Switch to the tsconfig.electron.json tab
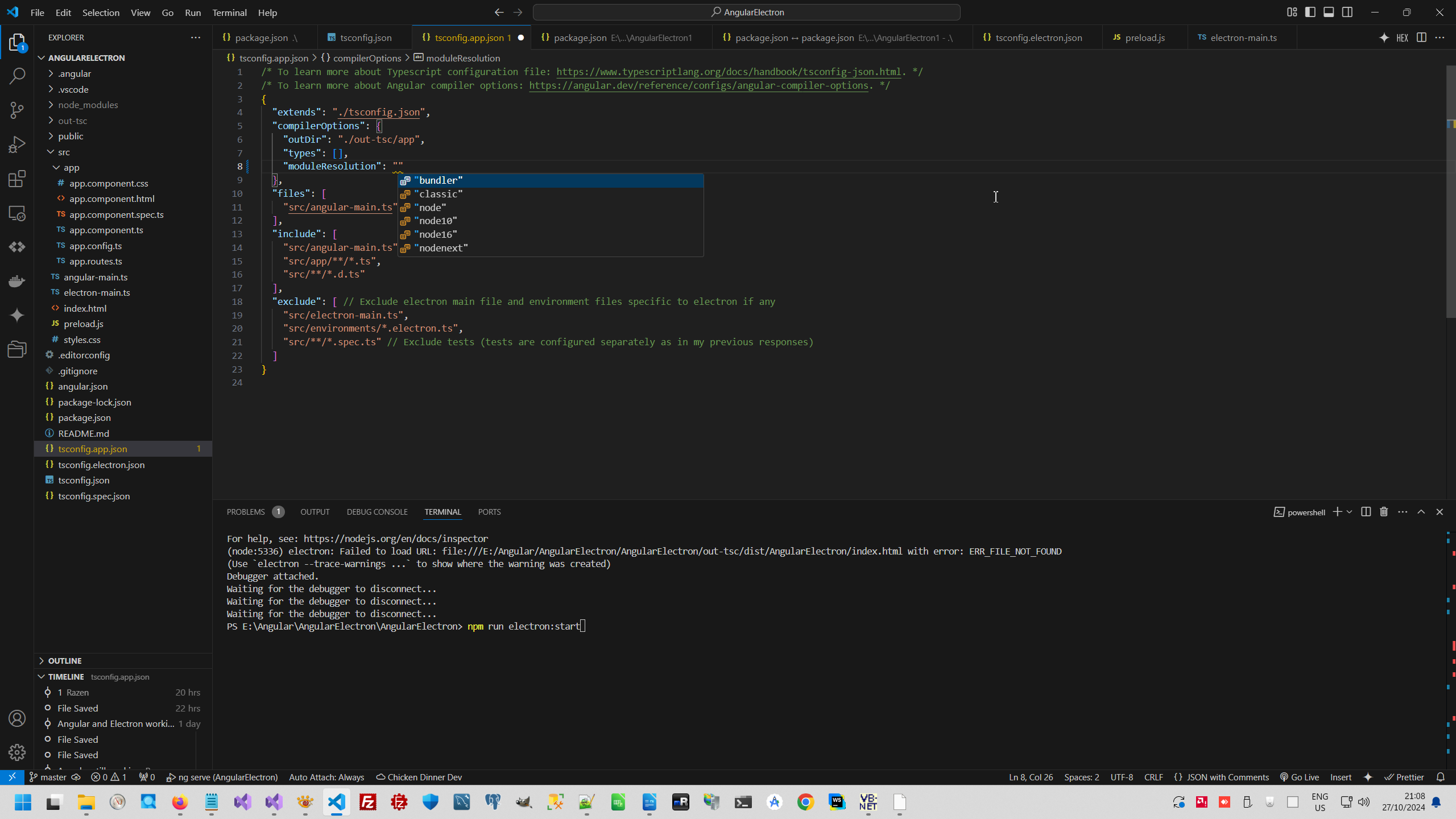Screen dimensions: 1456x819 [1038, 38]
